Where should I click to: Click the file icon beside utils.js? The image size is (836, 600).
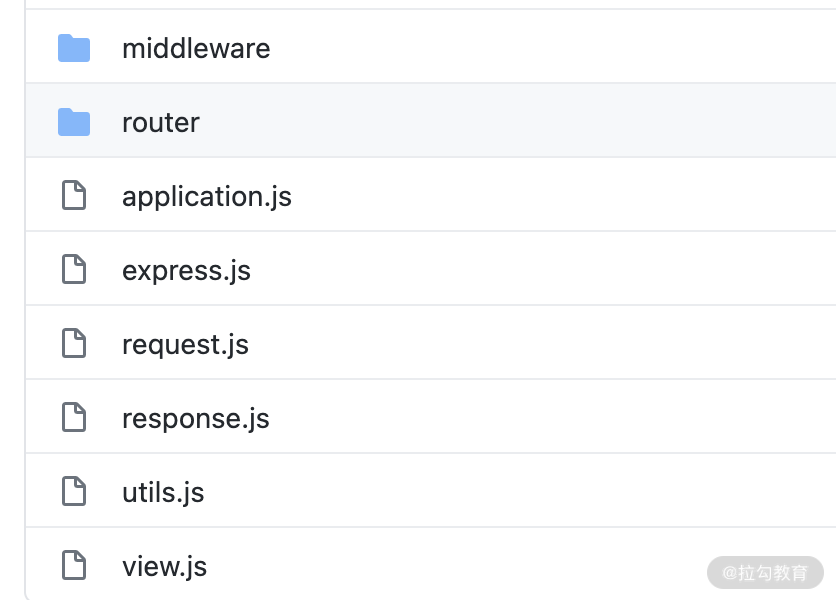74,491
